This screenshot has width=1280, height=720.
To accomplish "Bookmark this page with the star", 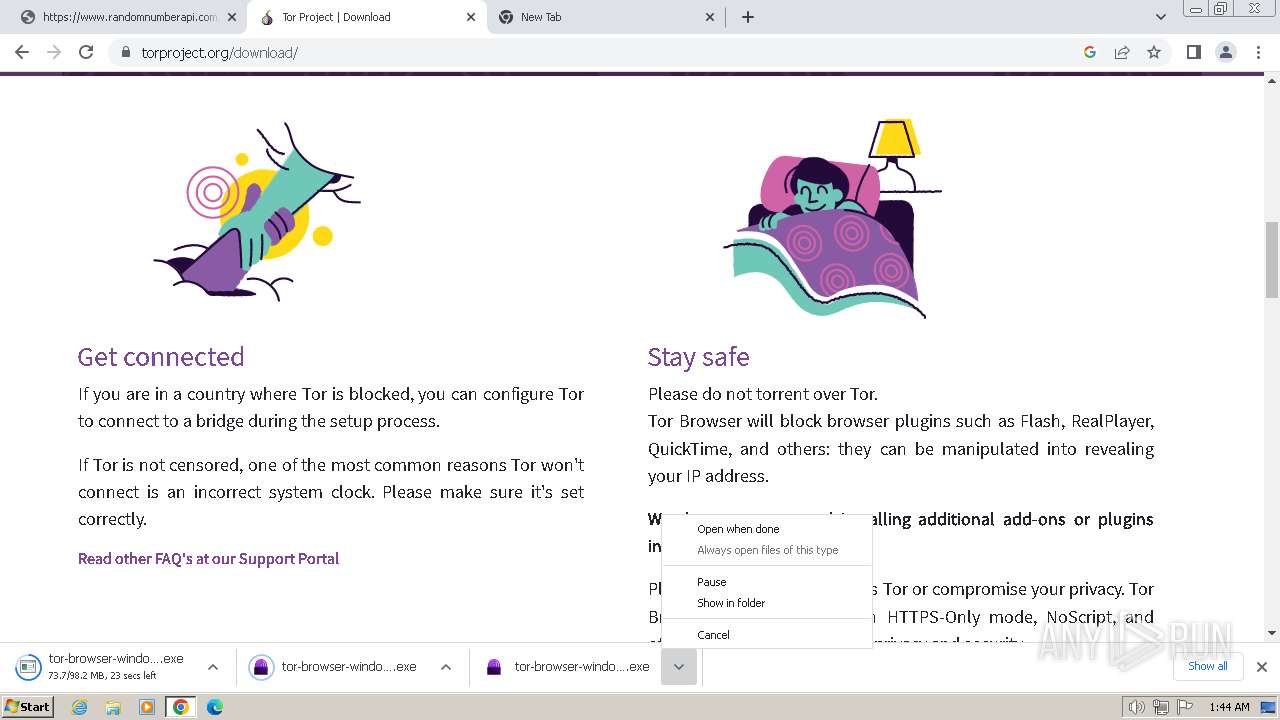I will (x=1154, y=52).
